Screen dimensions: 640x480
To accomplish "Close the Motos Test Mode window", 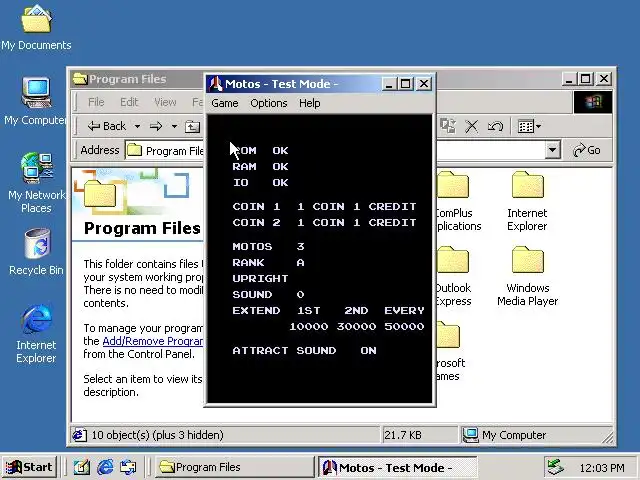I will coord(424,84).
